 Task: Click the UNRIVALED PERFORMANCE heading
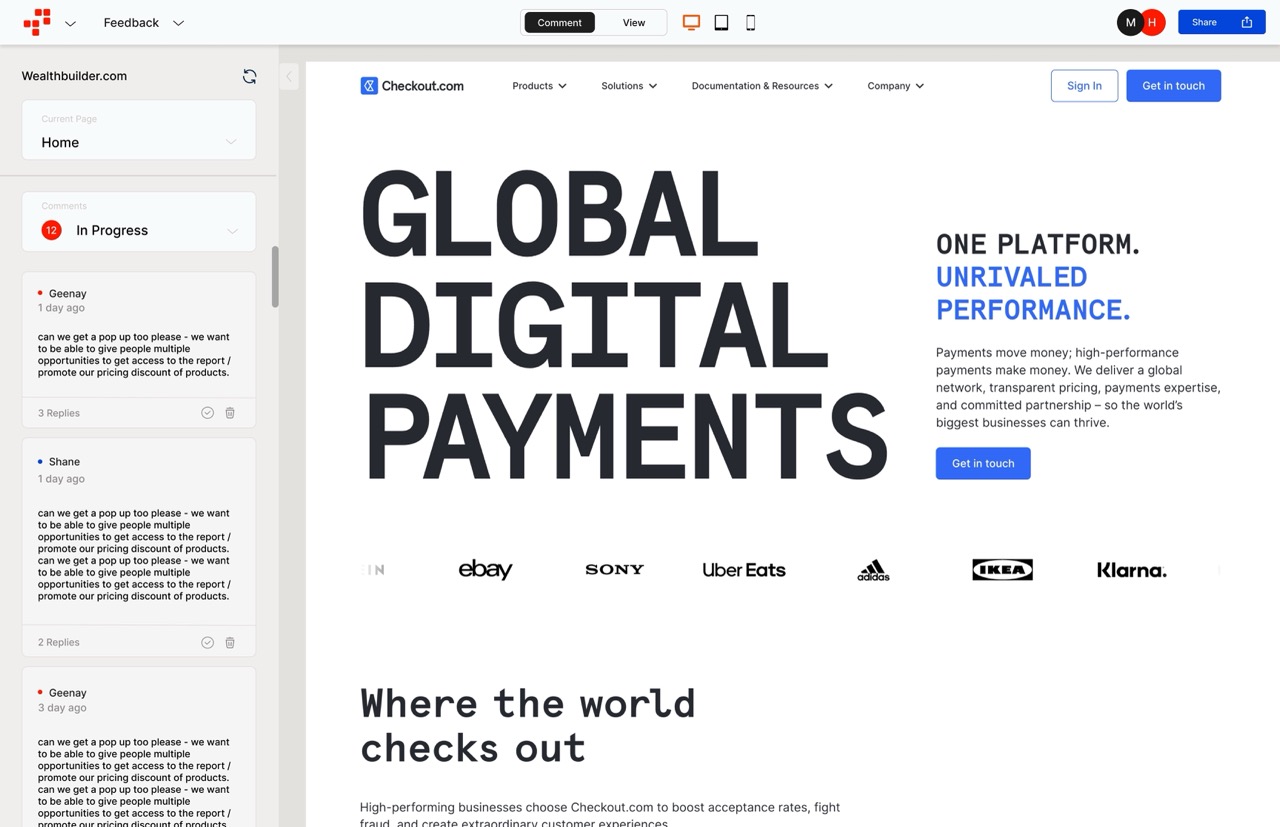coord(1033,293)
